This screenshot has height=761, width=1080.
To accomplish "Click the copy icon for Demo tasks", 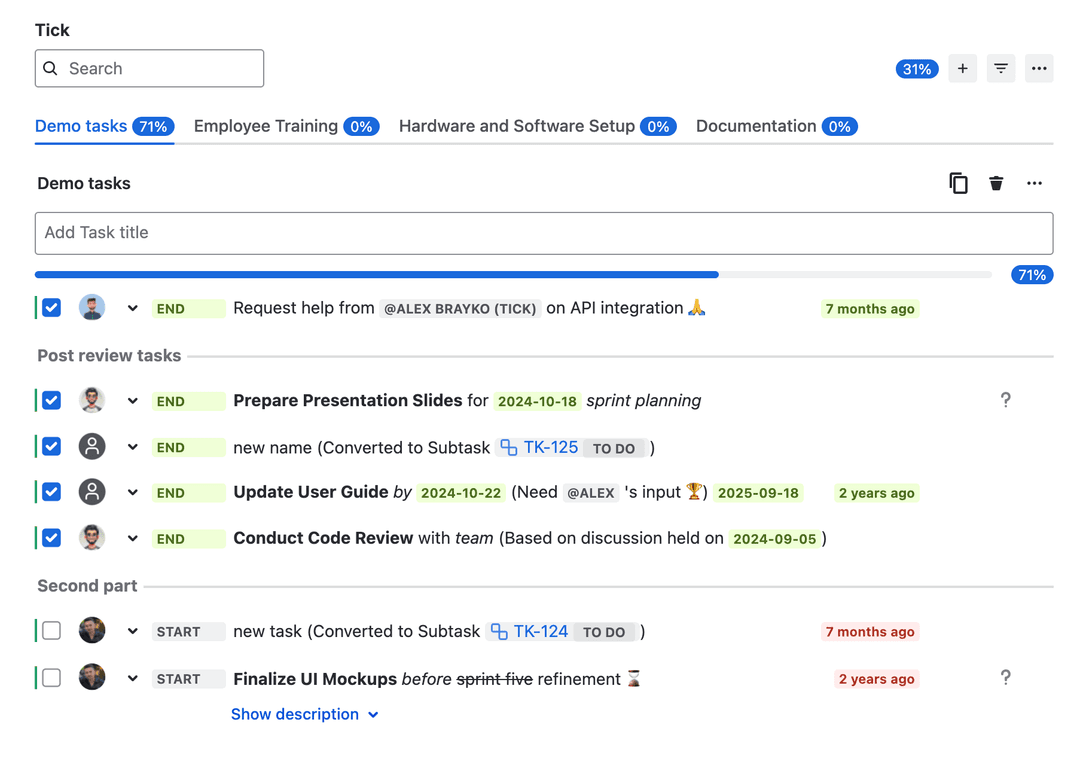I will click(958, 183).
